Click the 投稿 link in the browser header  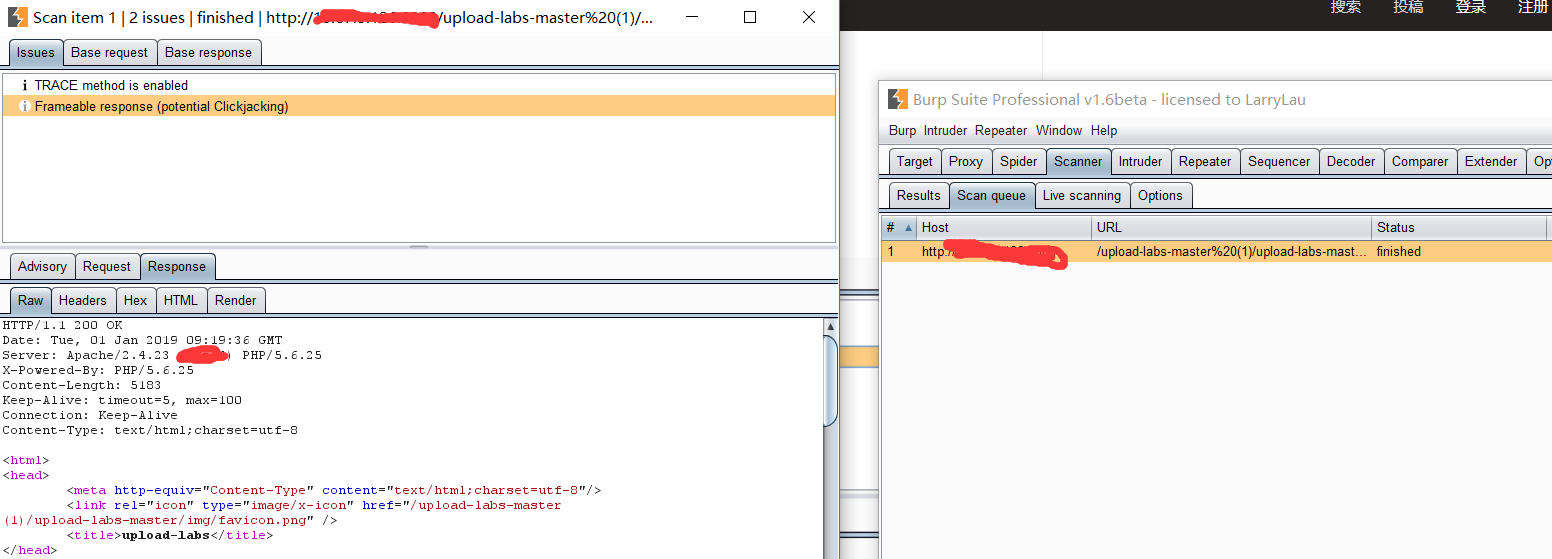[1408, 7]
